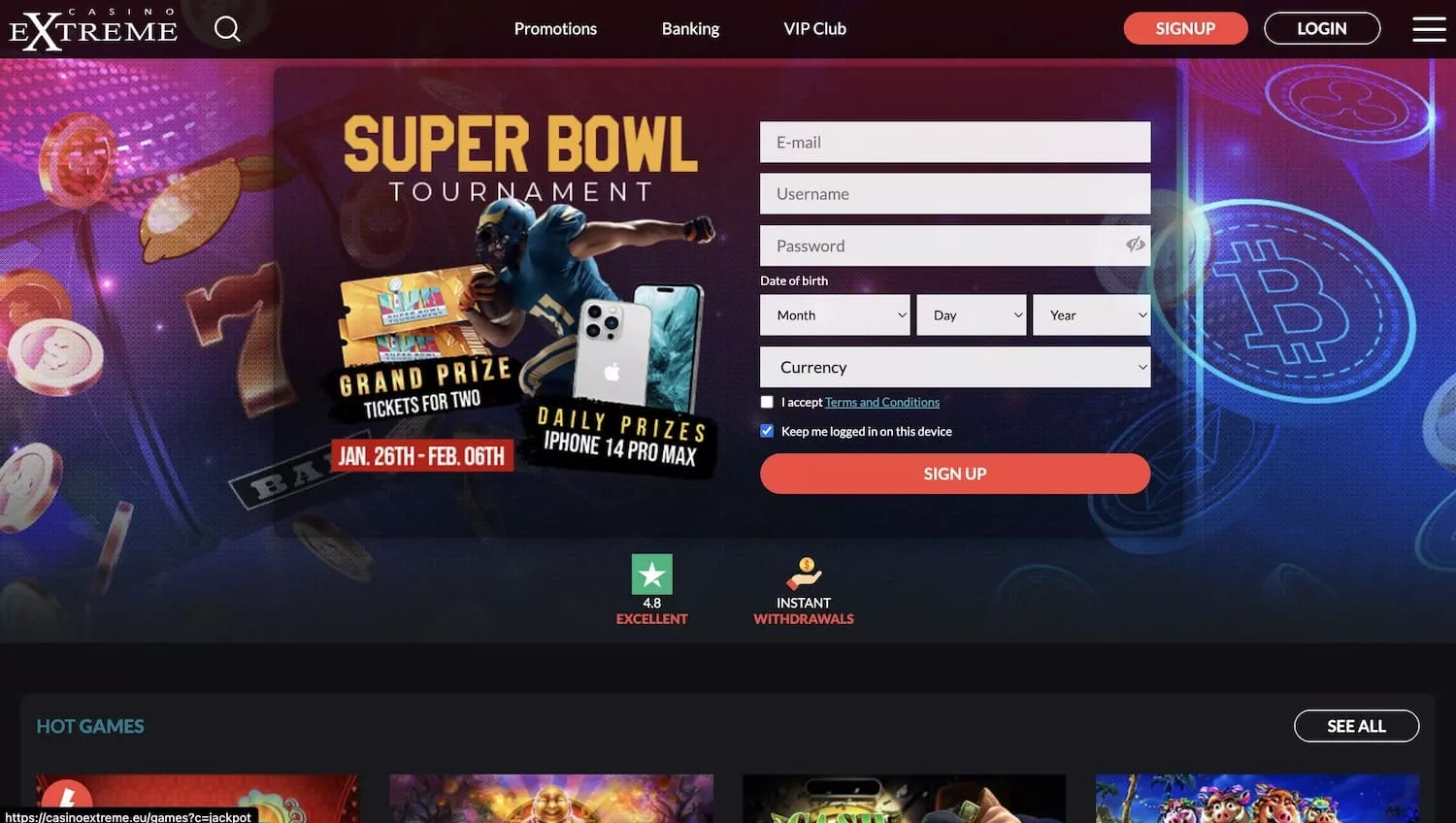Toggle password visibility eye icon
Screen dimensions: 1456x823
point(1135,245)
